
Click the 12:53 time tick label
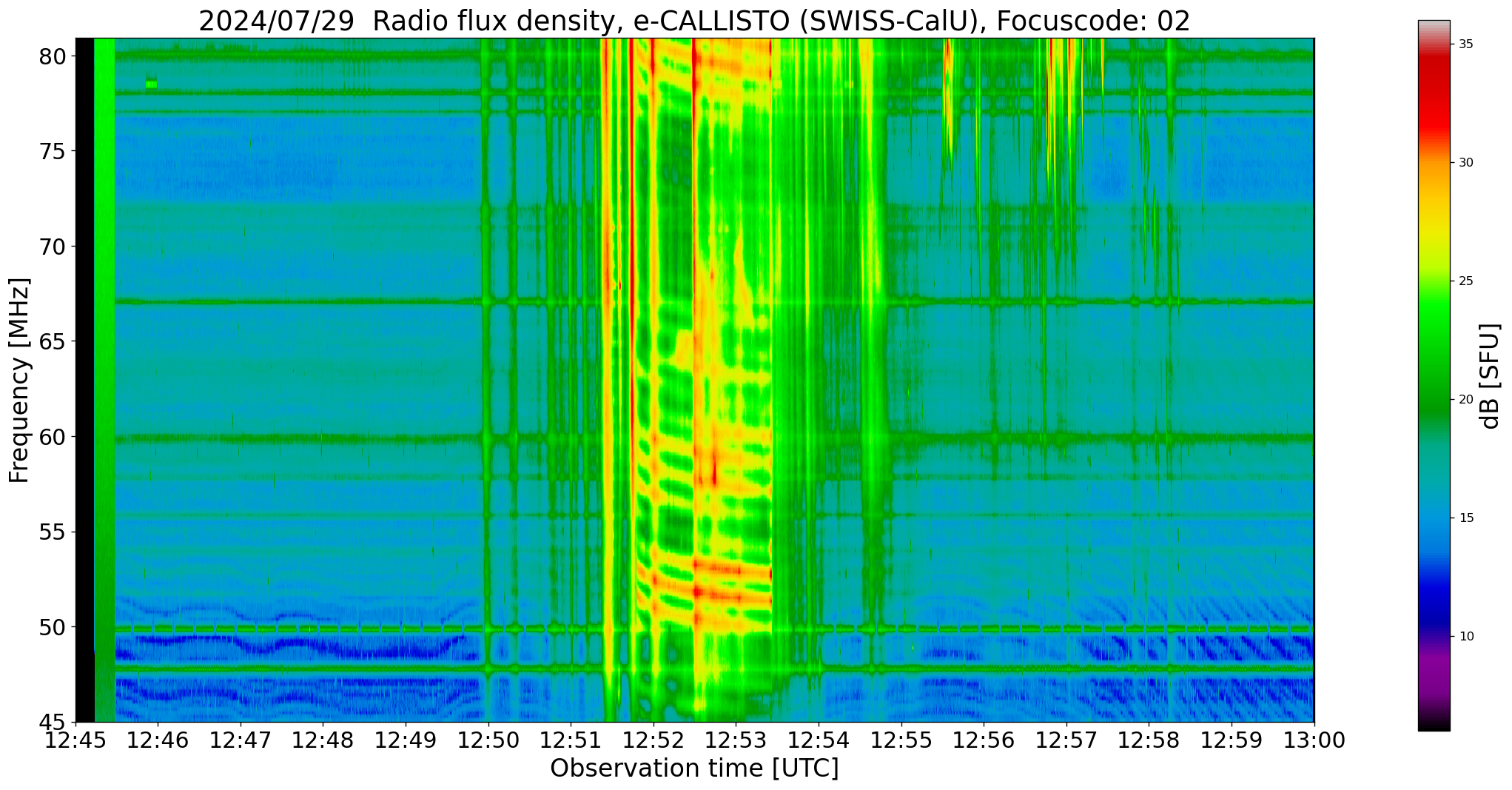736,740
